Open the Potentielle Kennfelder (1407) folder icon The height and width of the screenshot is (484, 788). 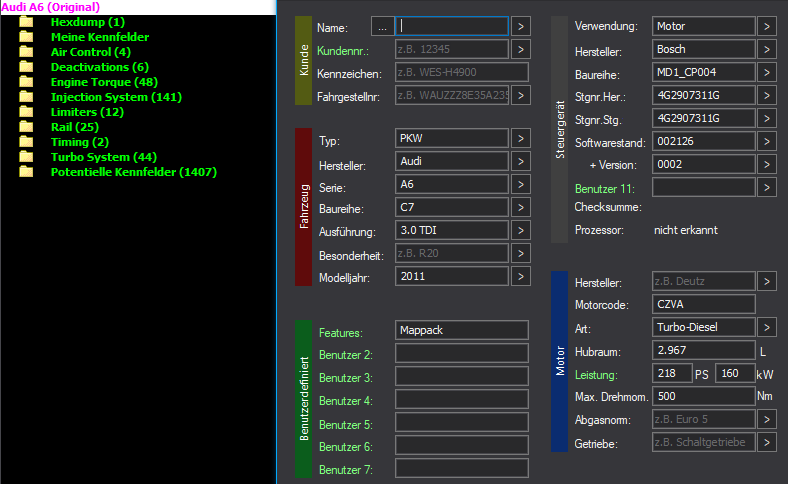coord(26,172)
